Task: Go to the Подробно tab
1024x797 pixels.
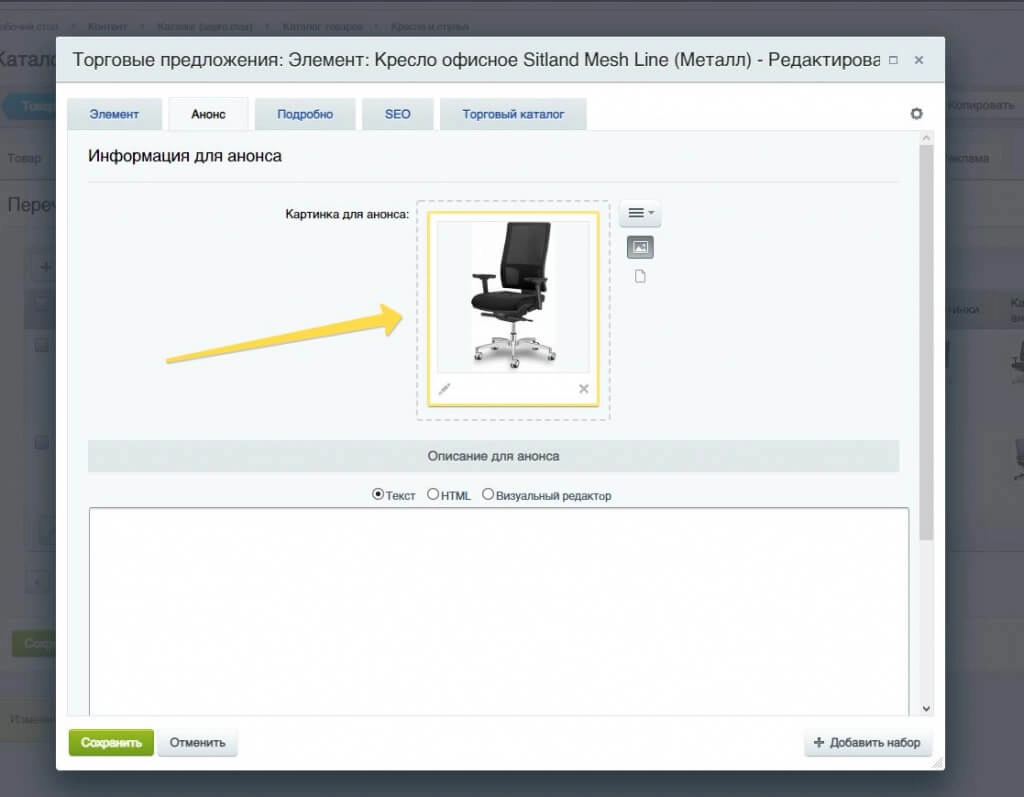Action: click(305, 114)
